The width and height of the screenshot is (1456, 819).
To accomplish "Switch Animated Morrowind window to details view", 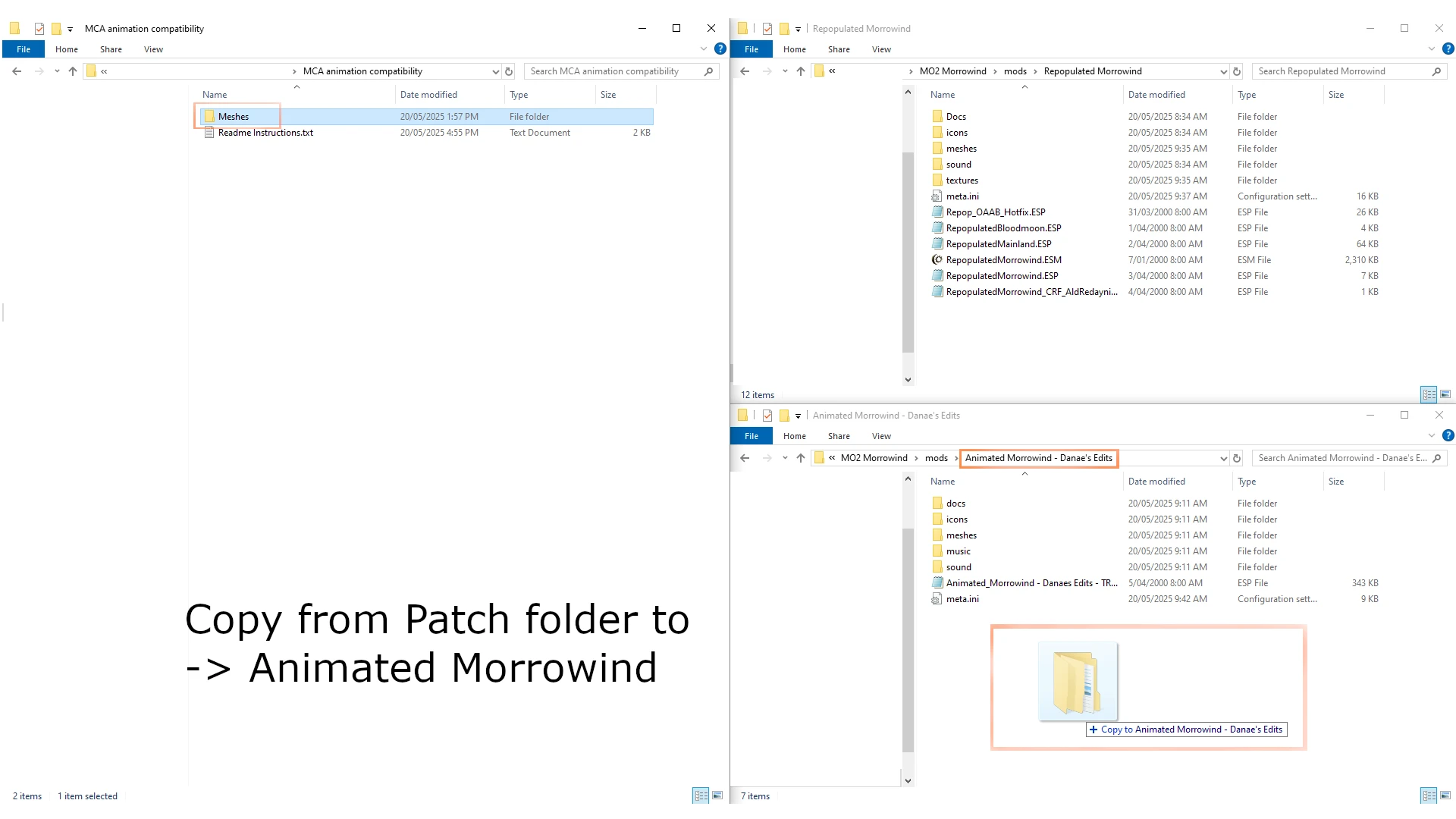I will [1429, 795].
